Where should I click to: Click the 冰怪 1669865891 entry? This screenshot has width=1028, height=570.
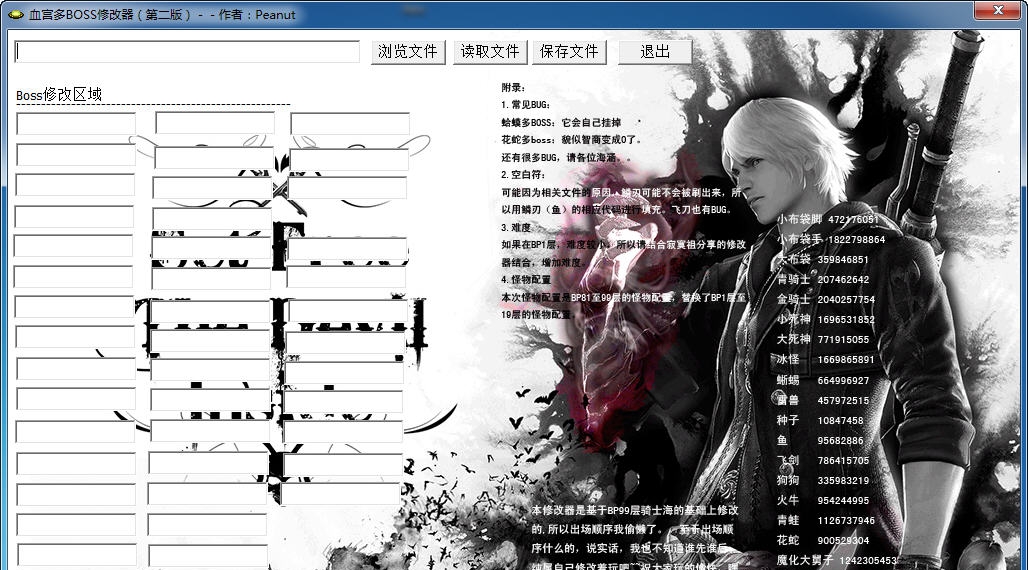(x=825, y=359)
